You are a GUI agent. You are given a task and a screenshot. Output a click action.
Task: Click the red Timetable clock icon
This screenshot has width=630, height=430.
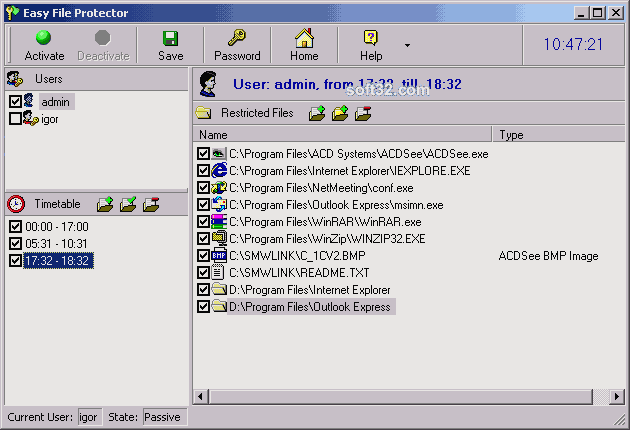[x=16, y=204]
